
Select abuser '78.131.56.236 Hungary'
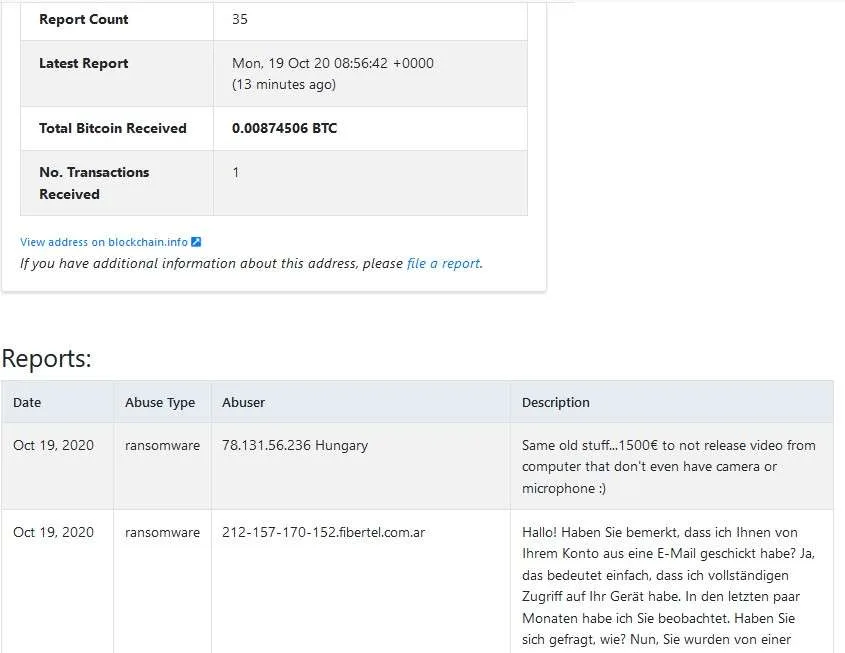(295, 446)
